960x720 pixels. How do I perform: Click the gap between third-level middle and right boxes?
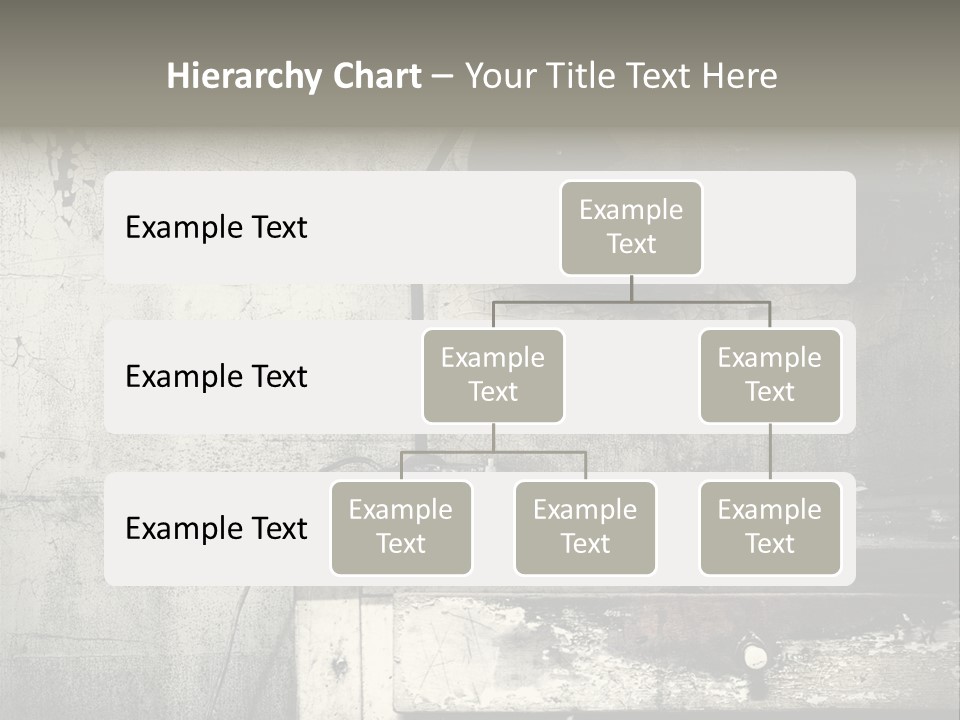[x=677, y=528]
